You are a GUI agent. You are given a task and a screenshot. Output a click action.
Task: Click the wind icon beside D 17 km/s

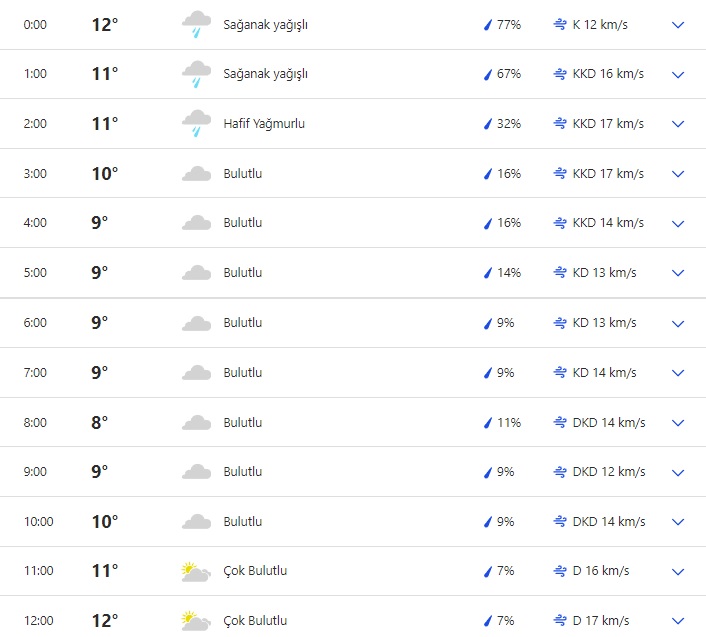560,621
